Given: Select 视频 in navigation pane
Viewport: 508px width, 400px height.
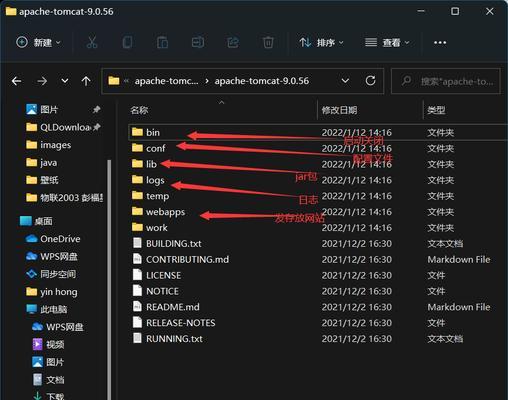Looking at the screenshot, I should point(48,344).
